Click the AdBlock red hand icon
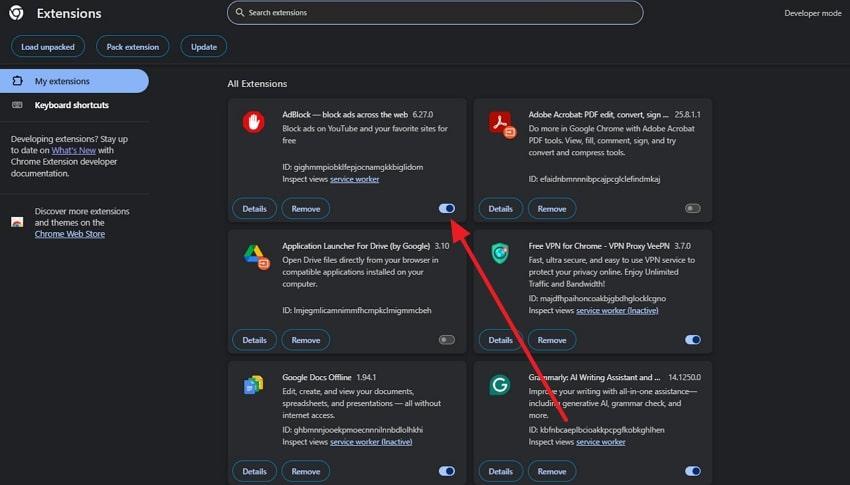The image size is (850, 485). pyautogui.click(x=253, y=122)
